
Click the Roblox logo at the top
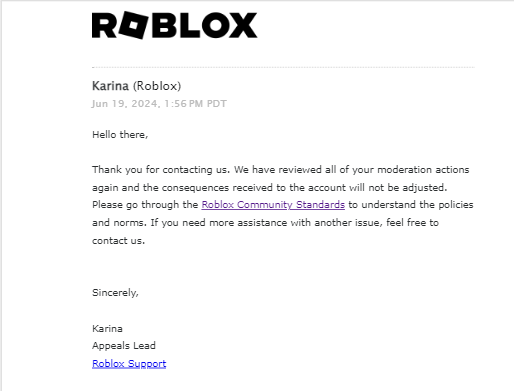(174, 25)
